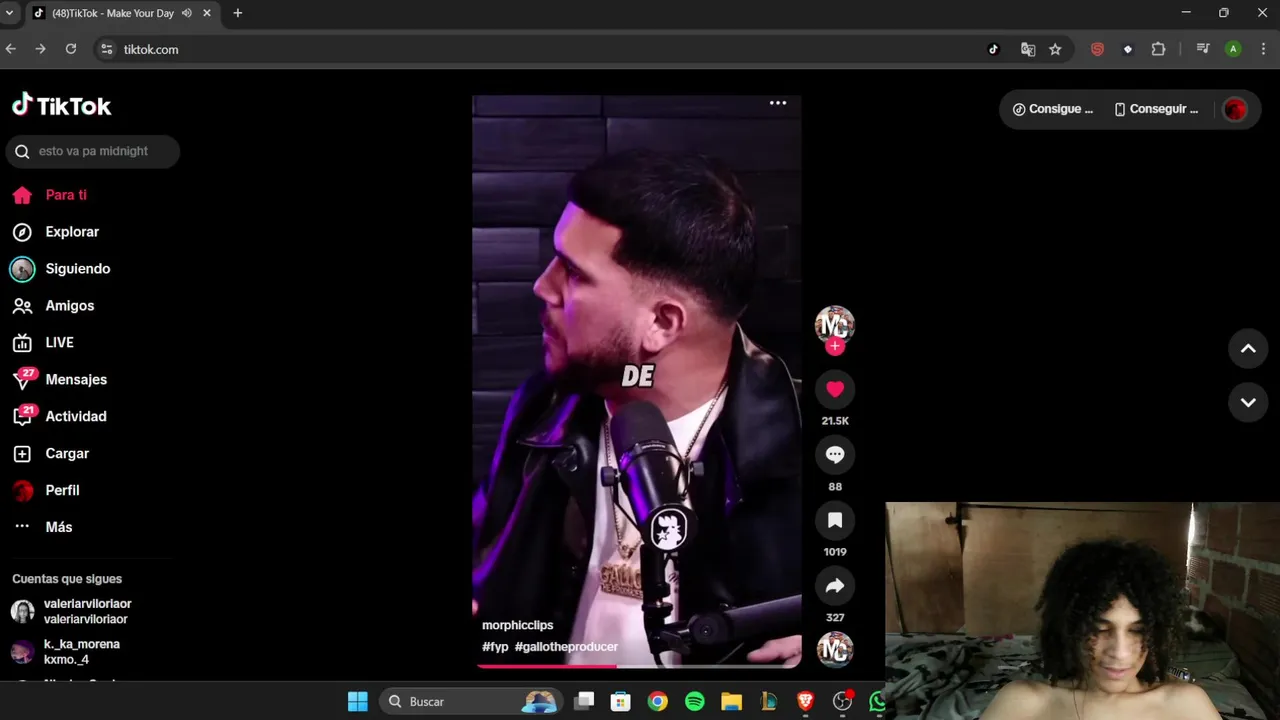Open Task View on the taskbar
The image size is (1280, 720).
pos(585,701)
